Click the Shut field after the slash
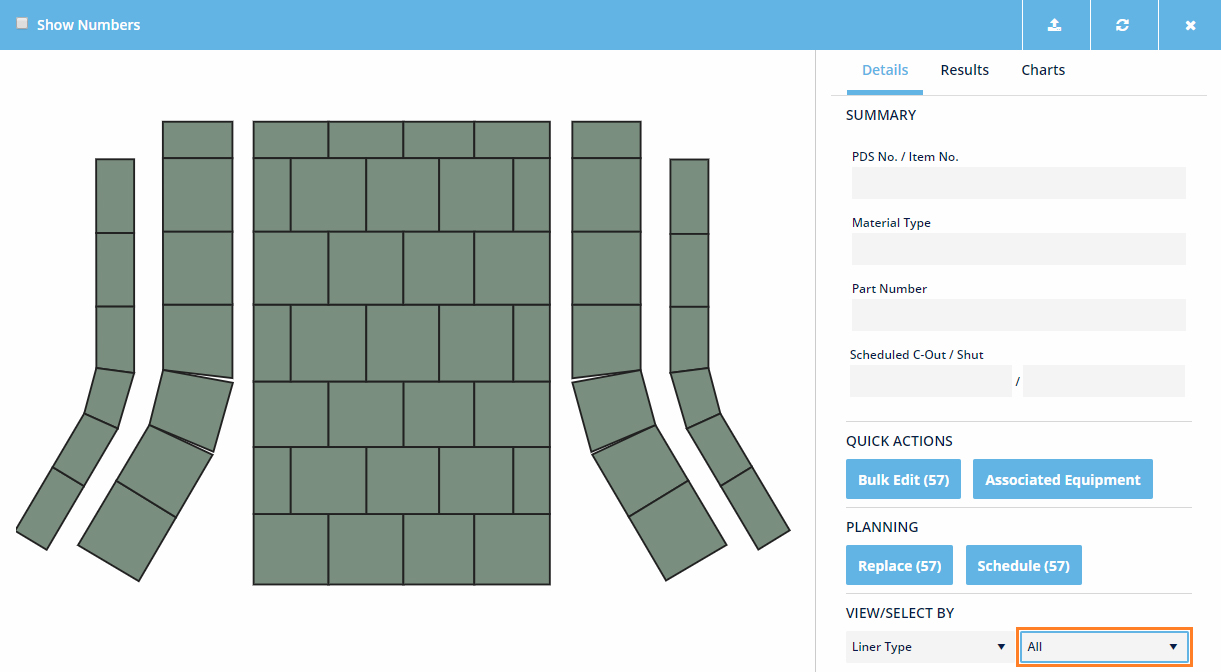The height and width of the screenshot is (672, 1221). click(1103, 381)
